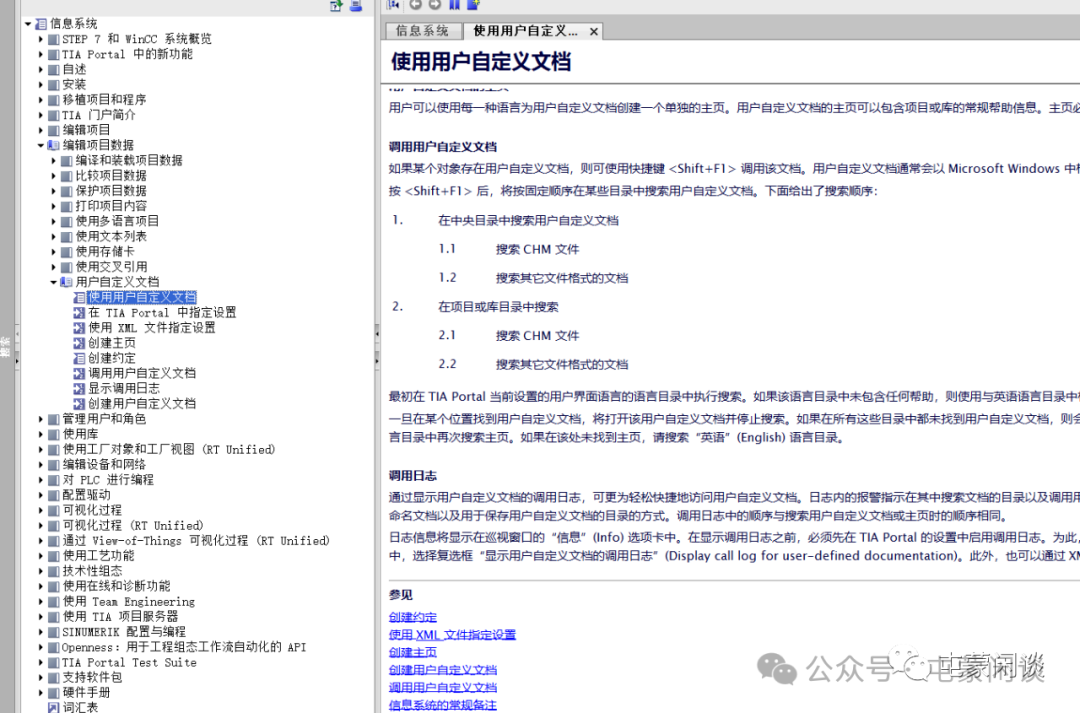Open 使用存储卡 tree entry
Viewport: 1080px width, 713px height.
click(105, 251)
